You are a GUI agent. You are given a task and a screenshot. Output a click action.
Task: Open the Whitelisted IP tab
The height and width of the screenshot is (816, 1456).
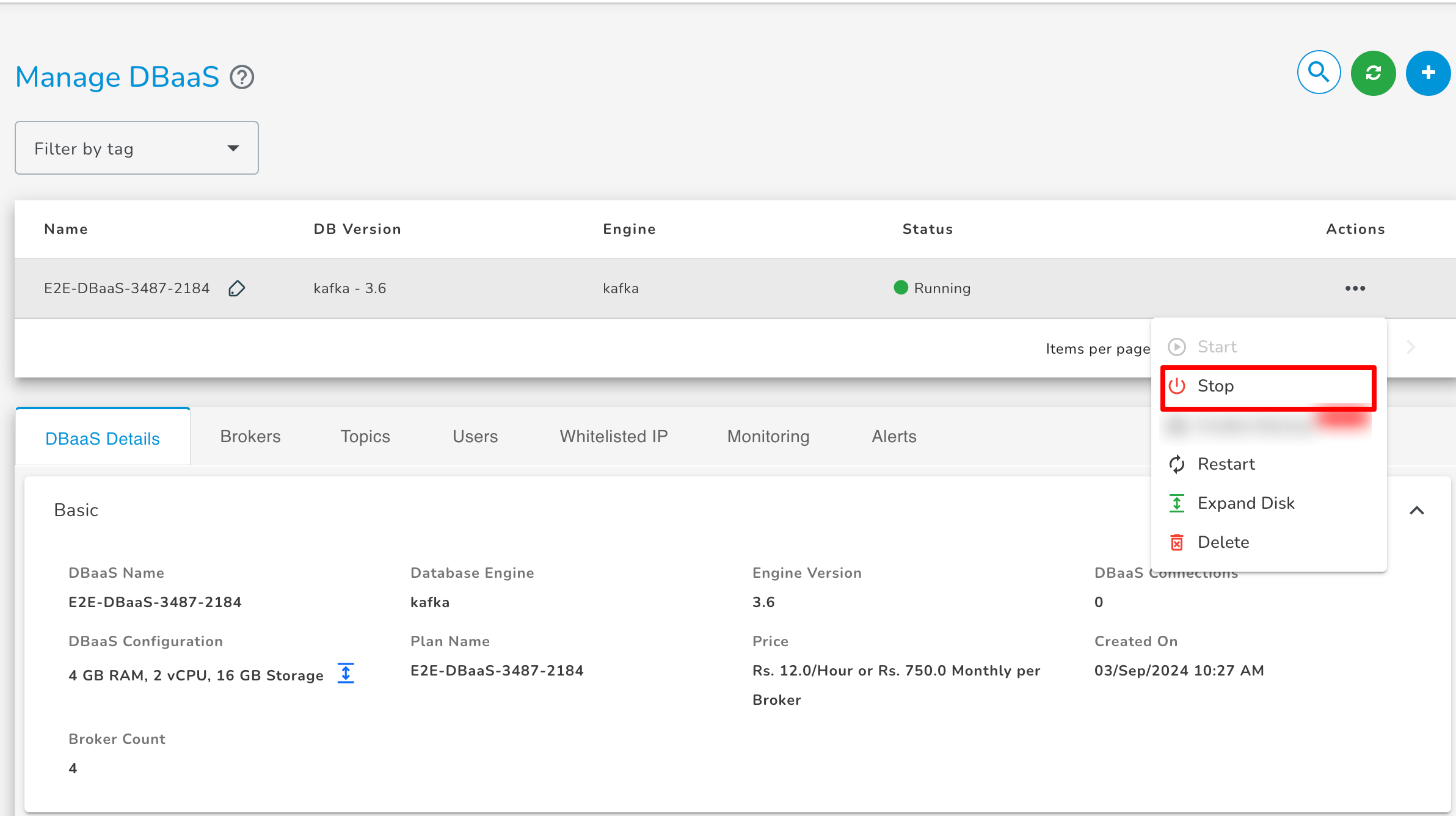(x=614, y=436)
